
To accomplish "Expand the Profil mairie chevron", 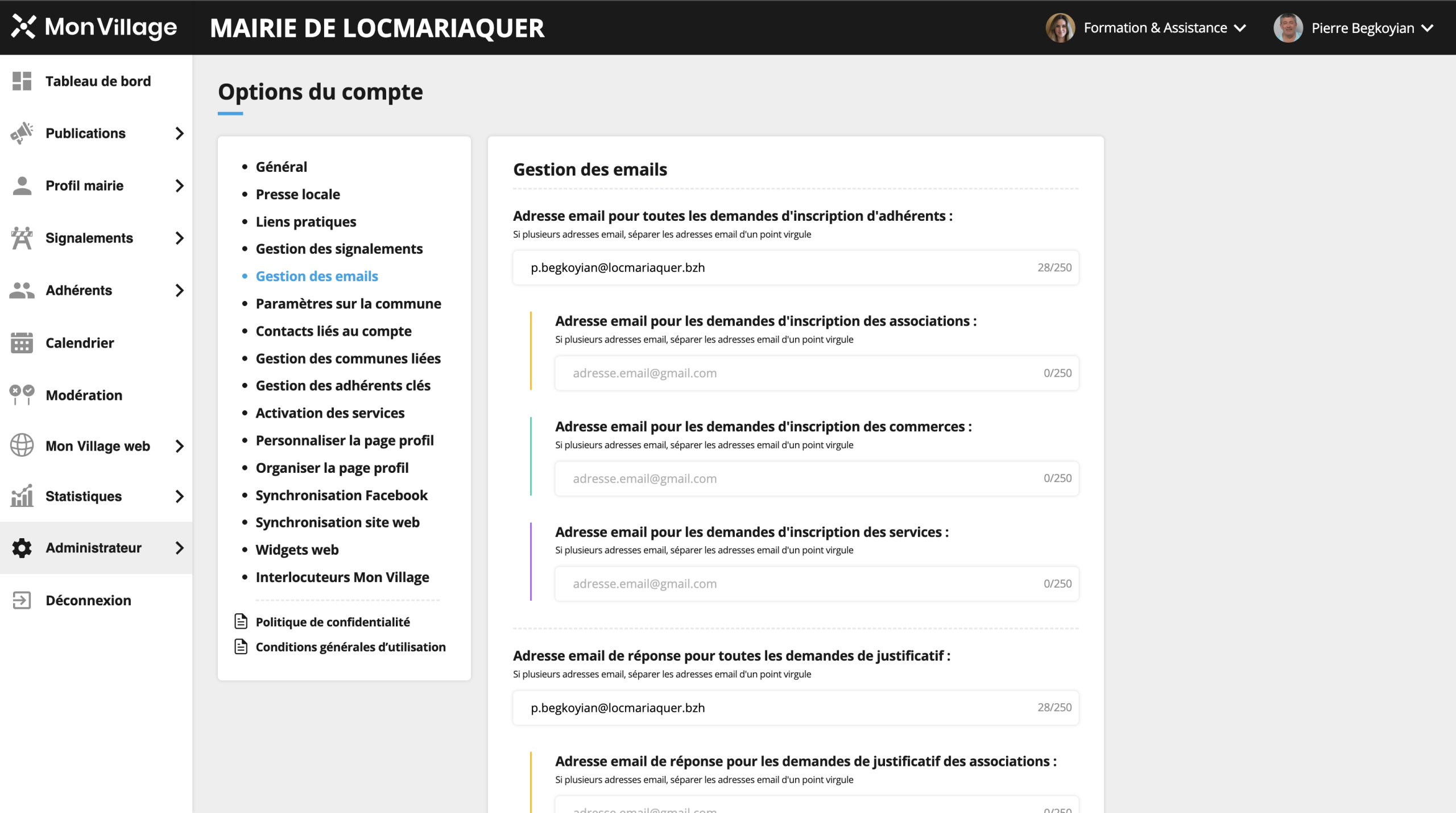I will 180,185.
